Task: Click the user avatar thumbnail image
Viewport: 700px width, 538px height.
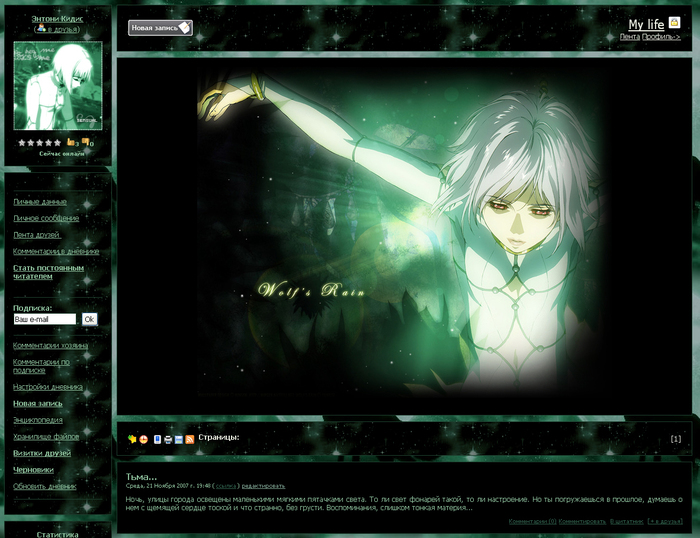Action: pyautogui.click(x=58, y=86)
